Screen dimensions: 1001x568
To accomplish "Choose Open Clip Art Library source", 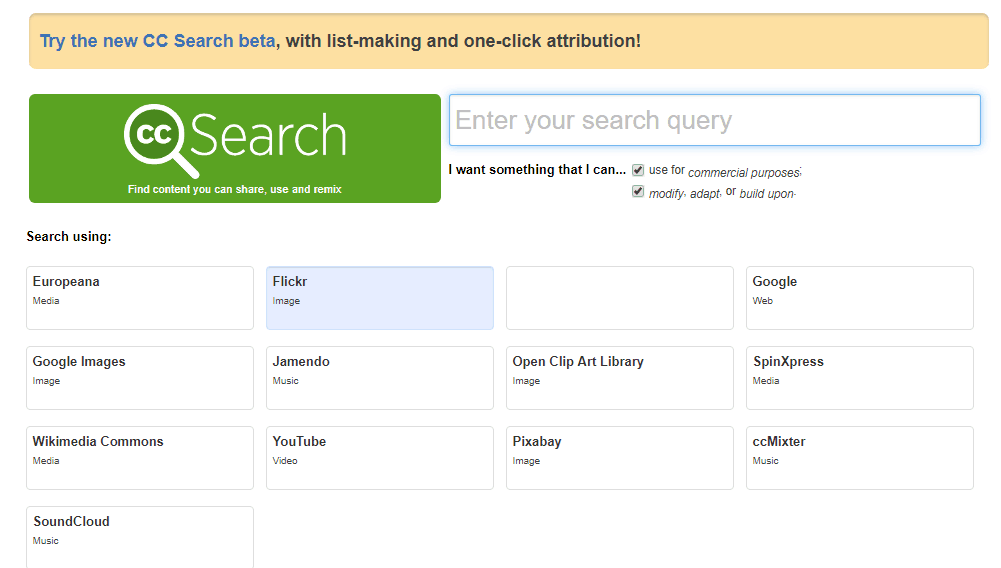I will click(620, 378).
